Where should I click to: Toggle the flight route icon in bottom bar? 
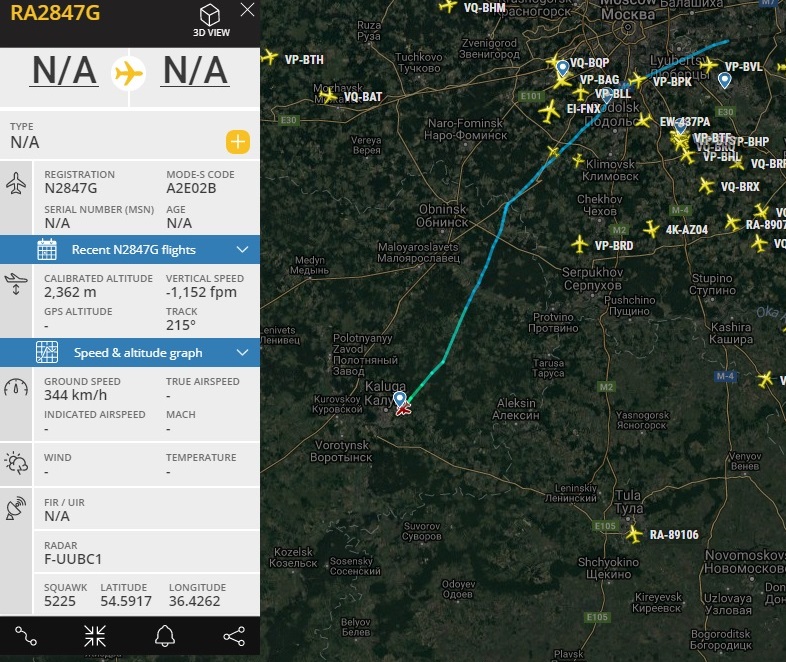point(26,635)
